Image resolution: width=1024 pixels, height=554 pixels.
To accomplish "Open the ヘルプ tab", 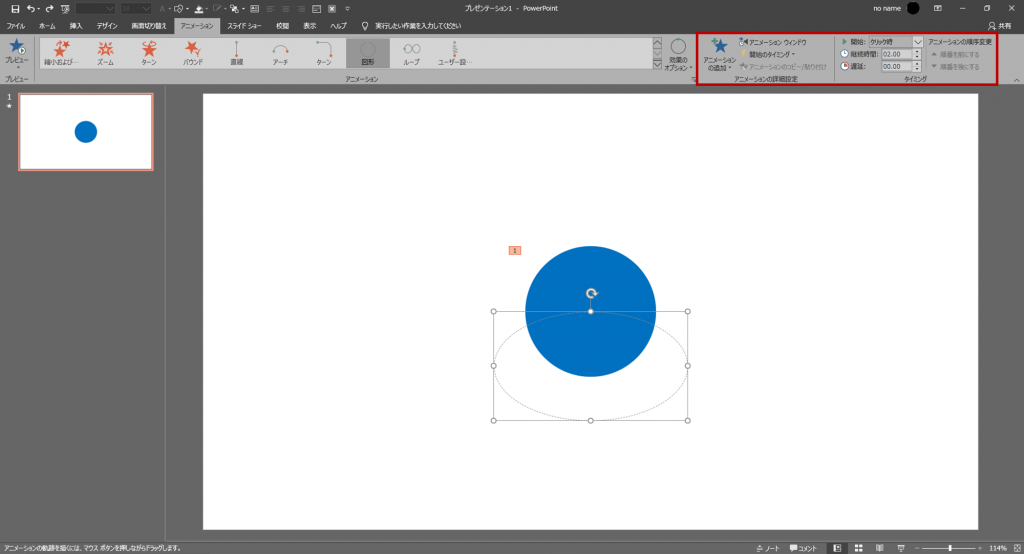I will click(x=338, y=25).
